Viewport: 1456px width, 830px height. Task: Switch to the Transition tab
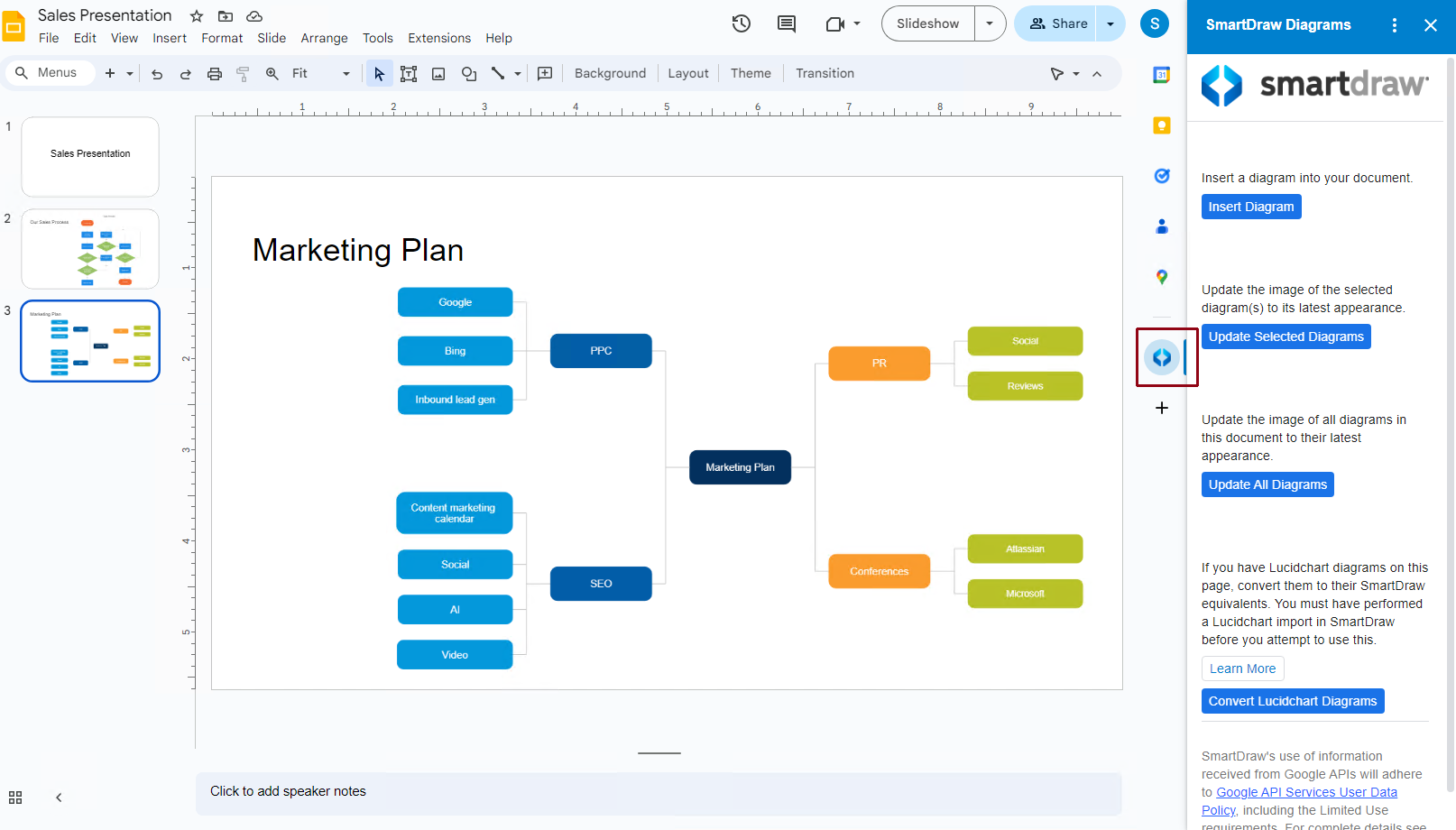[x=824, y=73]
